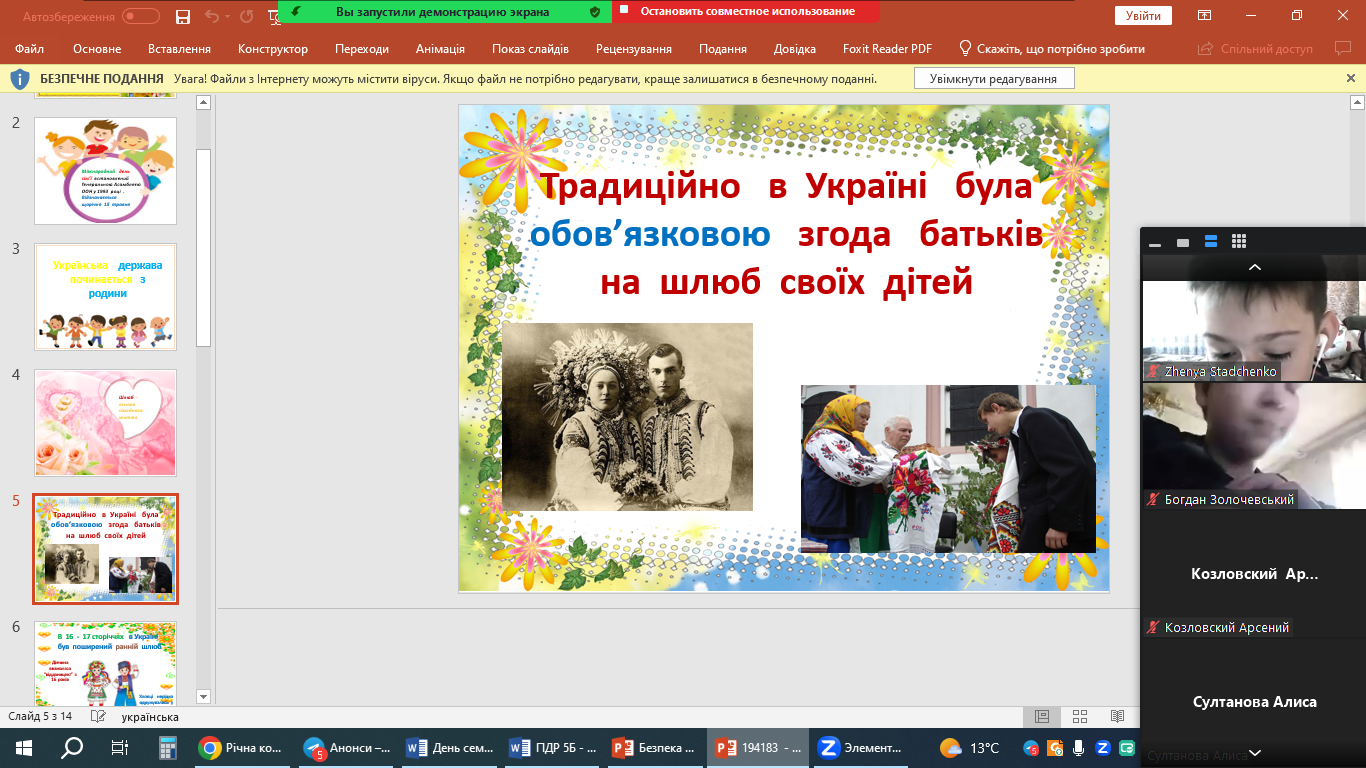Open the comments speech bubble icon
The image size is (1366, 768).
[x=1343, y=48]
